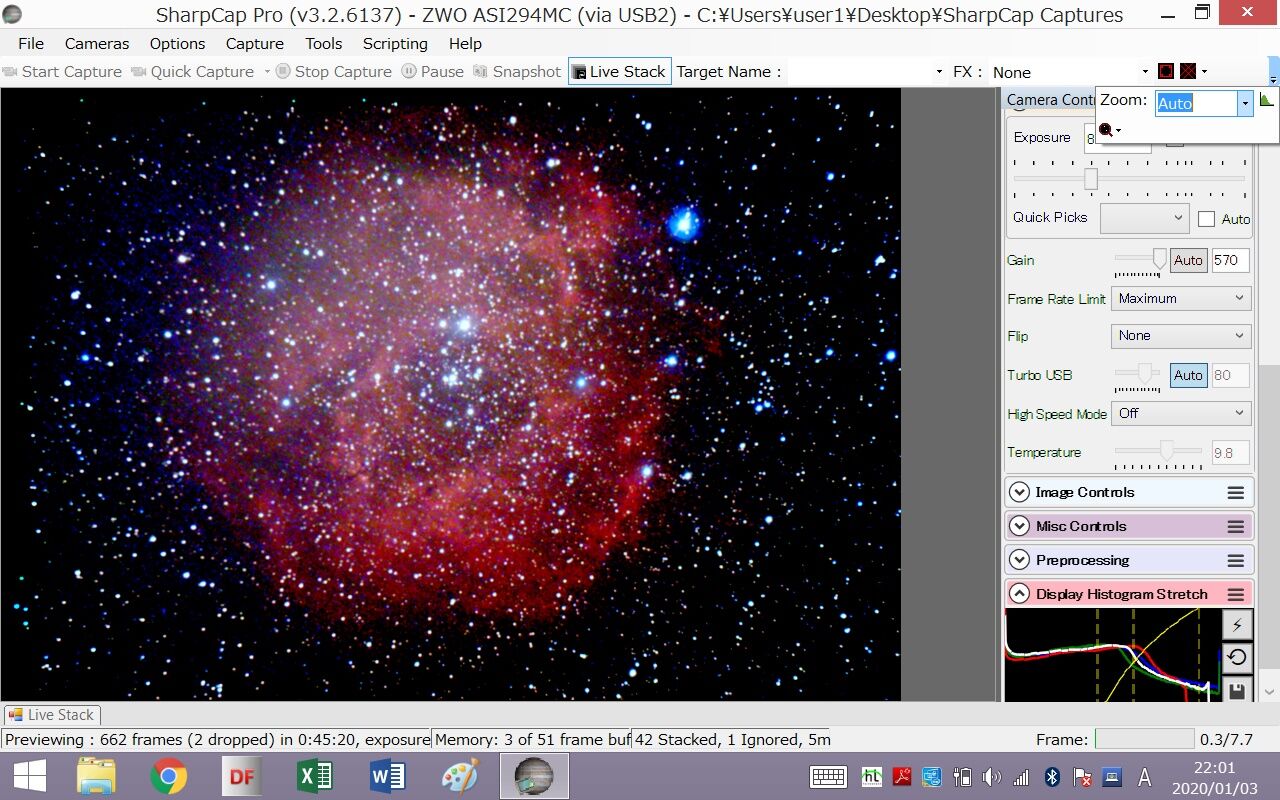Click the image histogram icon
The height and width of the screenshot is (800, 1280).
coord(1267,100)
